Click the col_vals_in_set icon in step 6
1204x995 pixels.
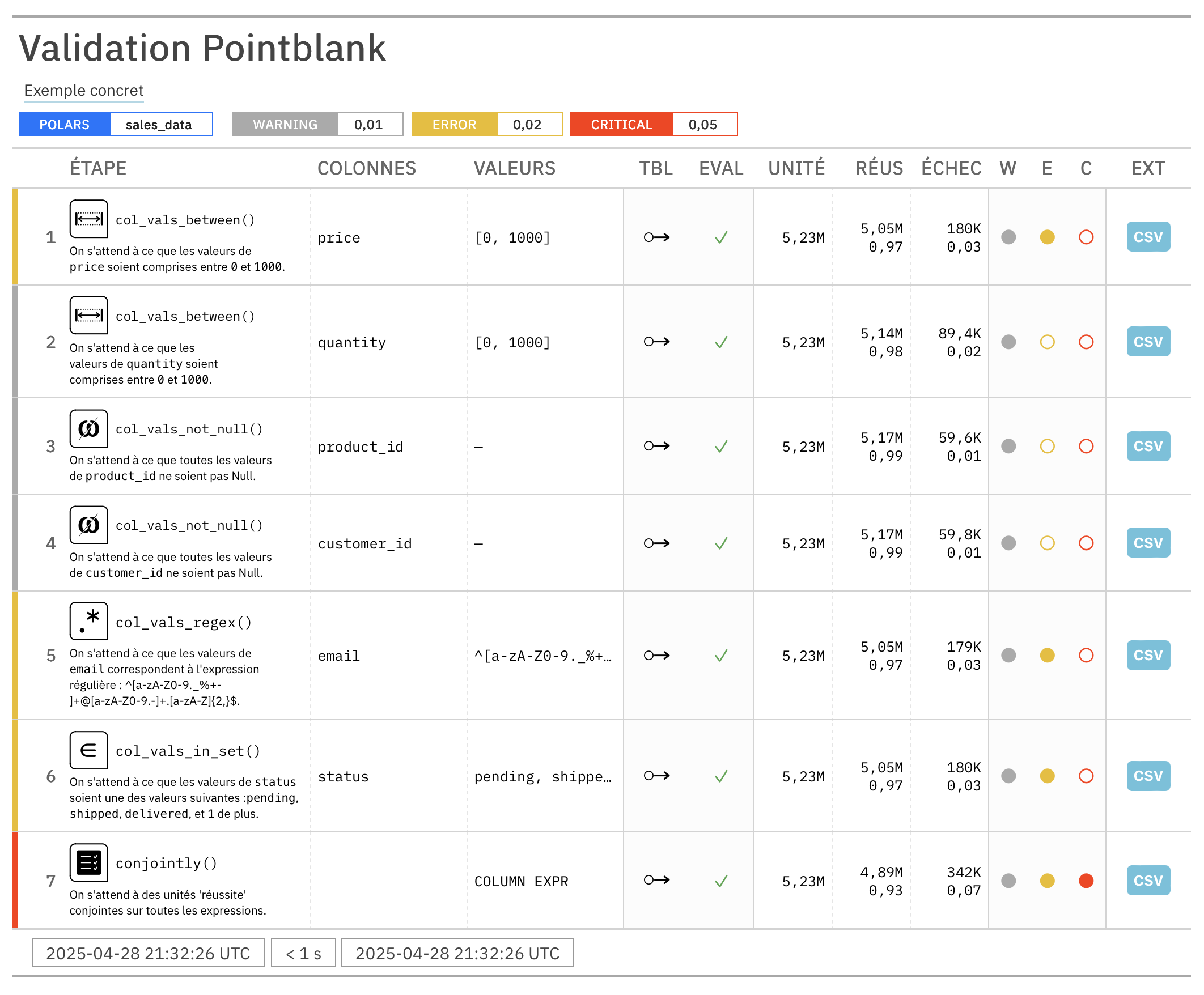[x=89, y=750]
